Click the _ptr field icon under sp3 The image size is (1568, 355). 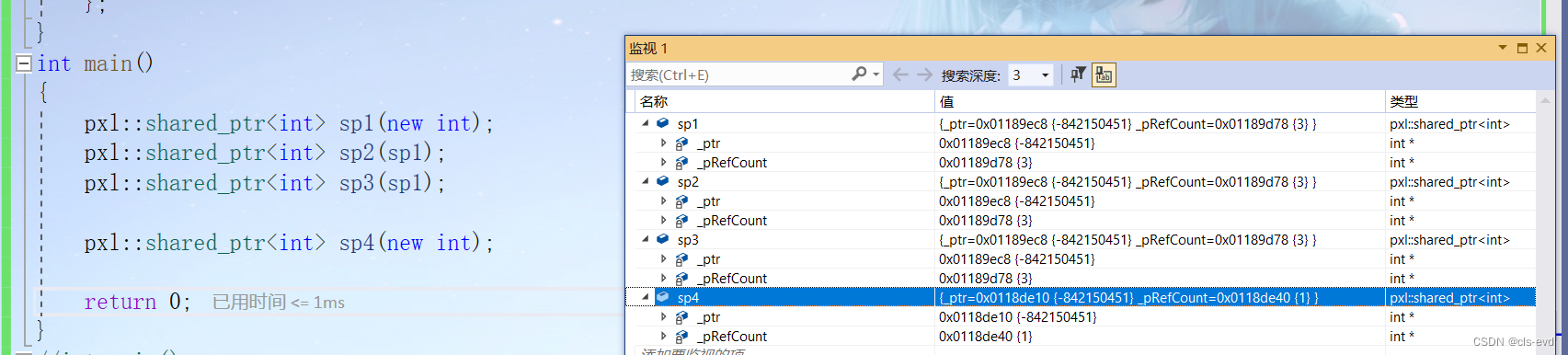[681, 258]
